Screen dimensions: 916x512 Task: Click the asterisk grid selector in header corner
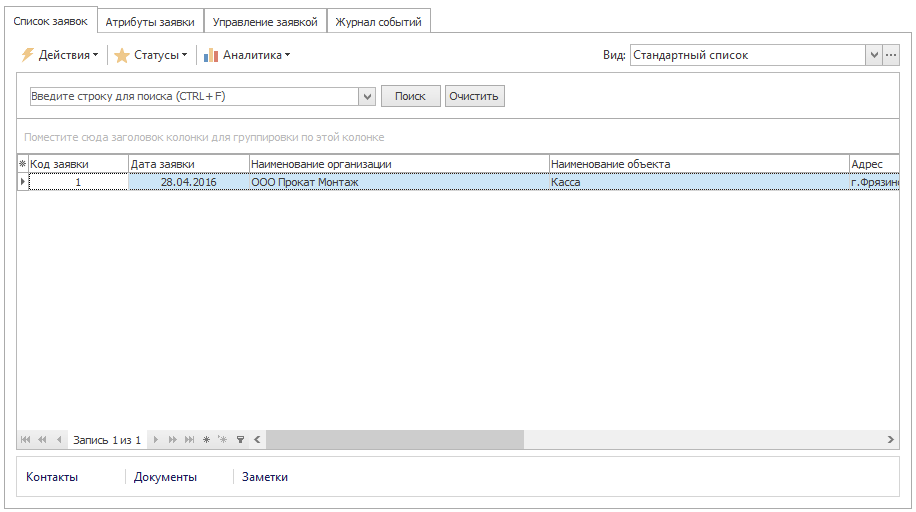[x=23, y=164]
